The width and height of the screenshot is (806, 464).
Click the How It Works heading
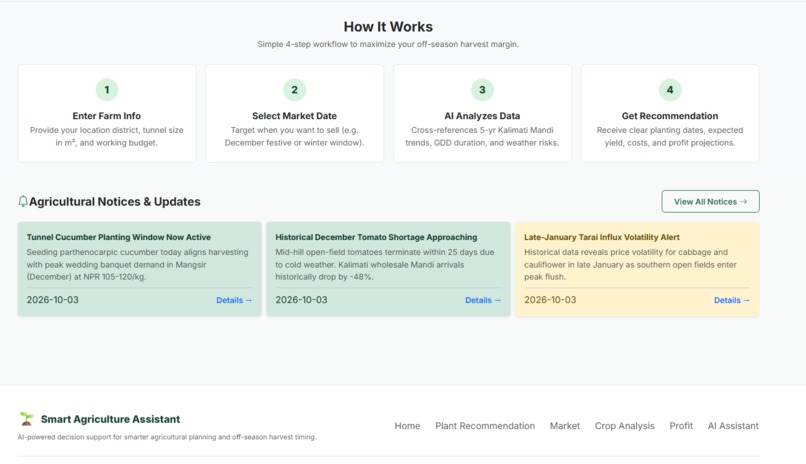tap(388, 27)
